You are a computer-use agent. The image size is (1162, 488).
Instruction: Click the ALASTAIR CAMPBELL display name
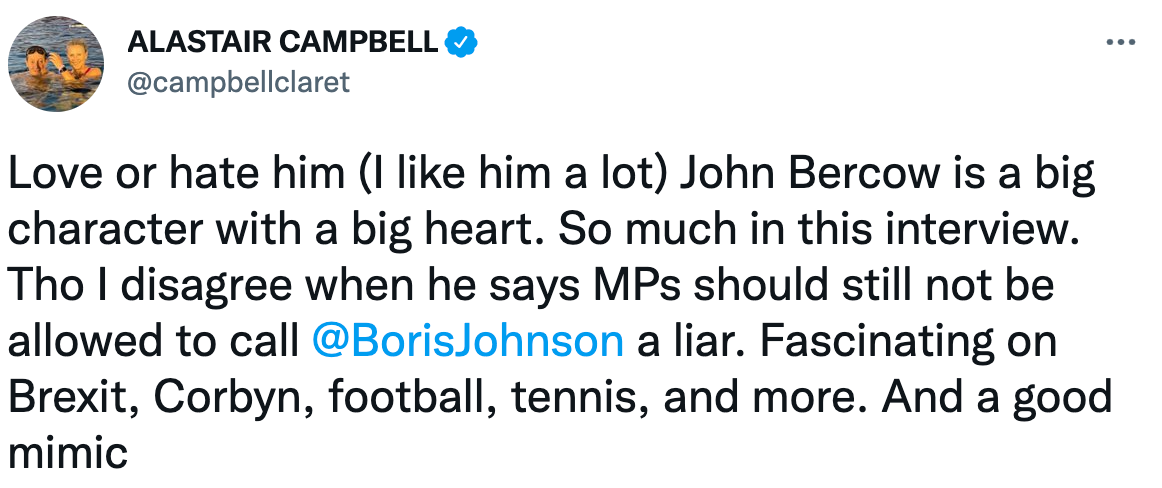point(283,42)
